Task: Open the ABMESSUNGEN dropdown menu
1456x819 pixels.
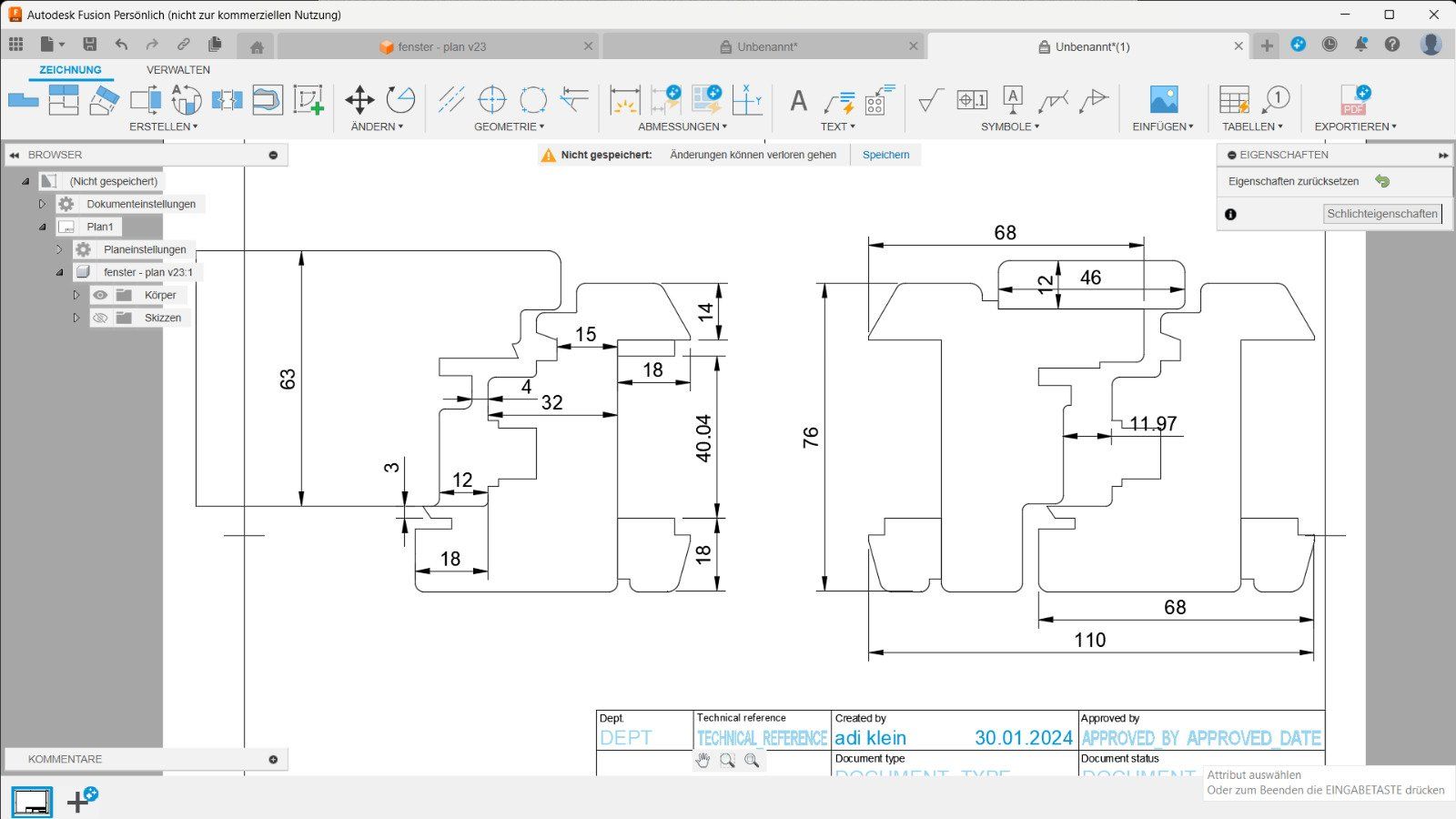Action: click(x=682, y=126)
